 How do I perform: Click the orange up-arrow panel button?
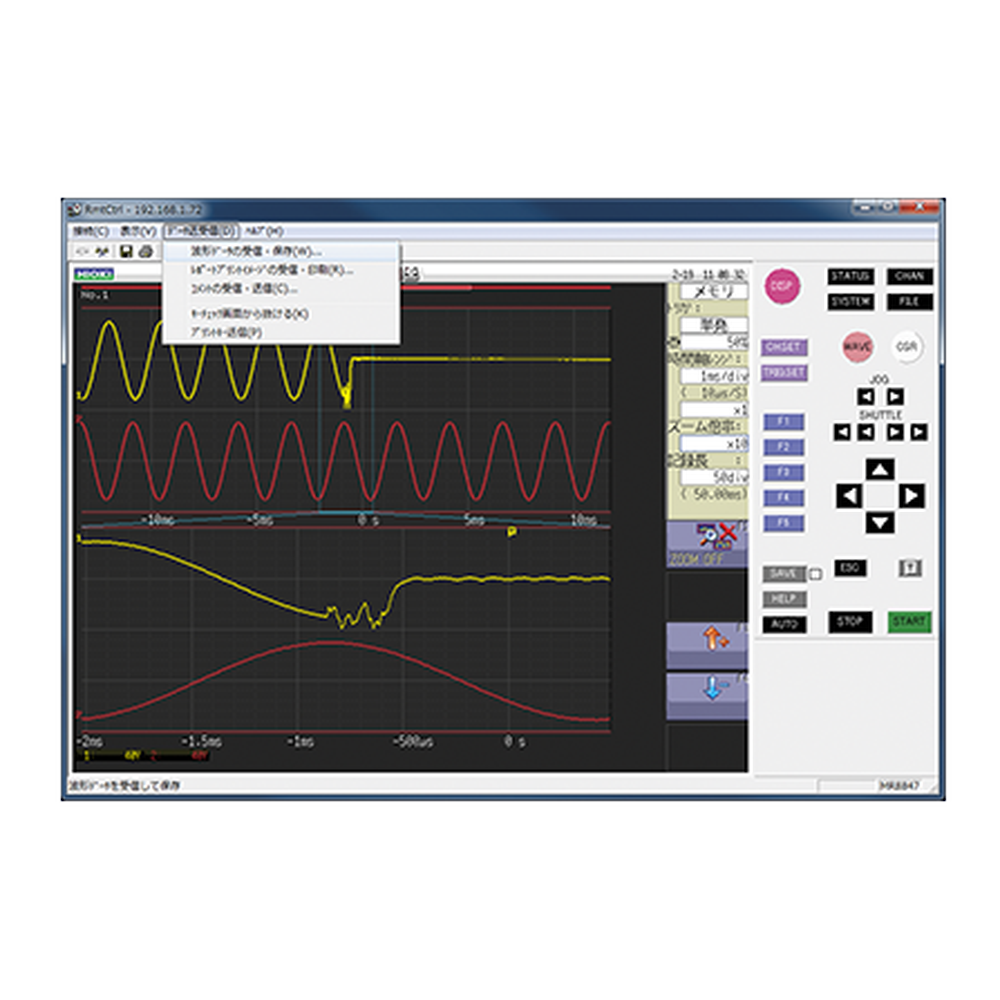pos(707,645)
